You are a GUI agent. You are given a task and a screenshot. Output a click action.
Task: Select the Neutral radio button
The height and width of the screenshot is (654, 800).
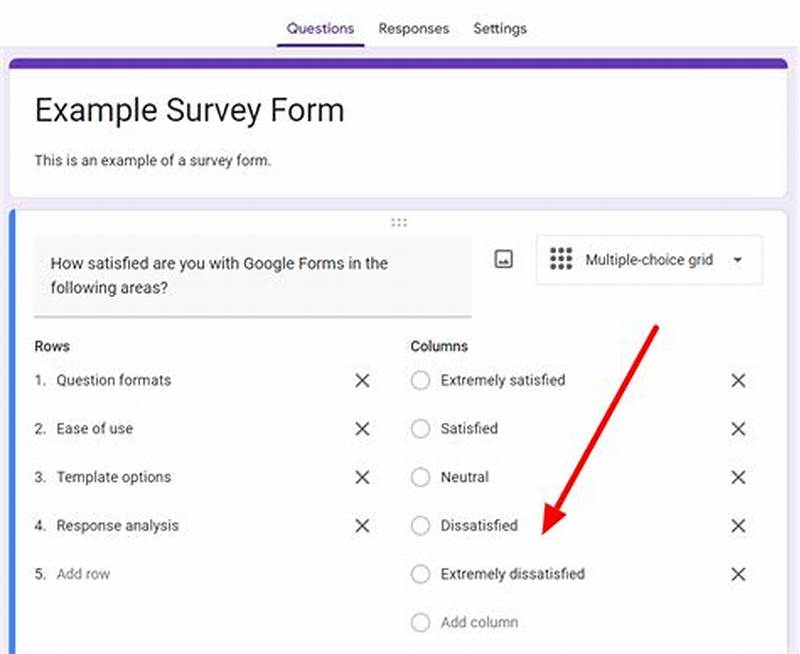[x=420, y=477]
